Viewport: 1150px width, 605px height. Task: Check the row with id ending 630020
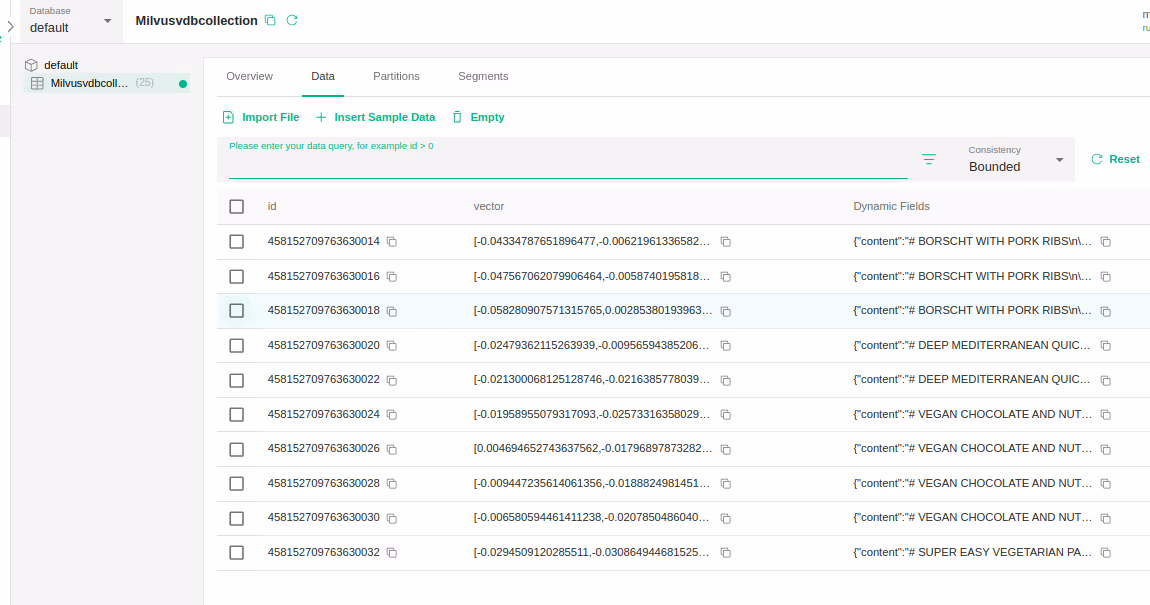click(236, 345)
